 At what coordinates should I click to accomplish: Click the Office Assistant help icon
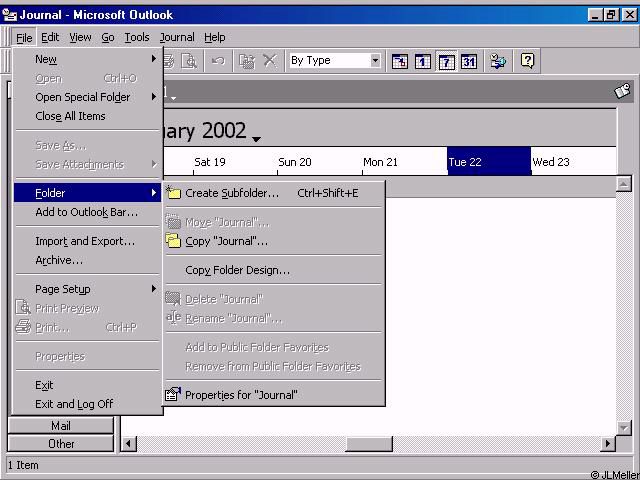[x=527, y=61]
